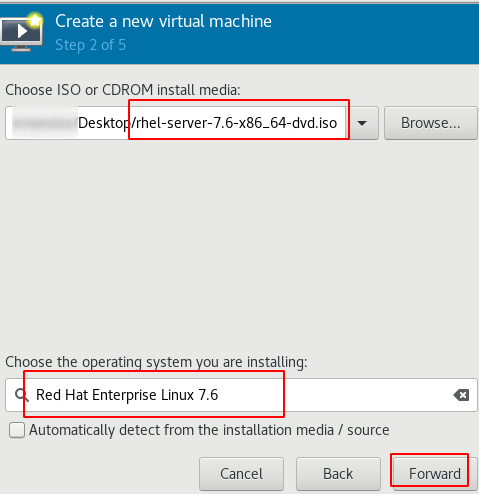The width and height of the screenshot is (479, 494).
Task: Click the magnifier icon in OS search field
Action: (x=22, y=395)
